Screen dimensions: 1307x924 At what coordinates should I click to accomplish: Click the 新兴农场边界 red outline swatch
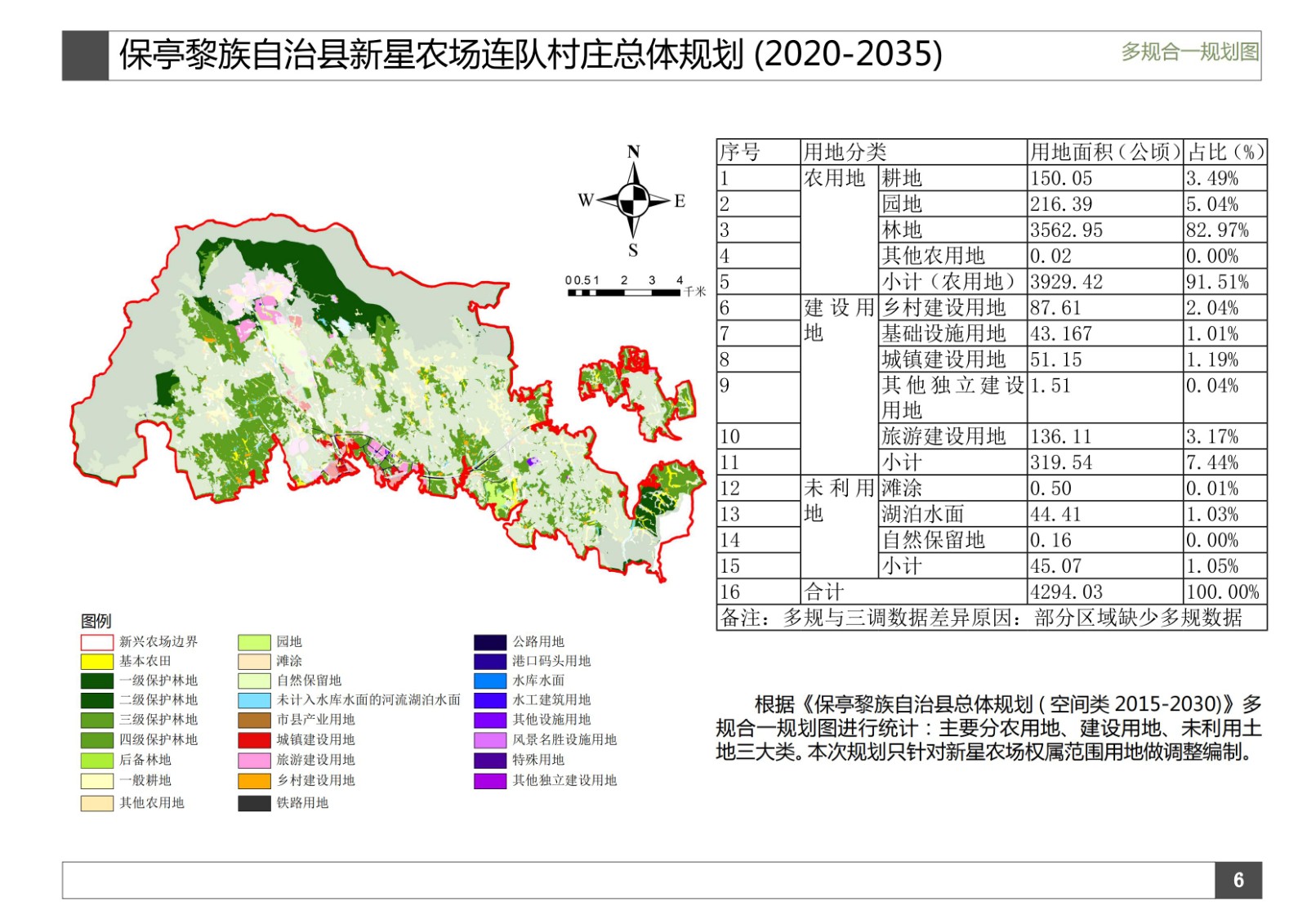(96, 642)
